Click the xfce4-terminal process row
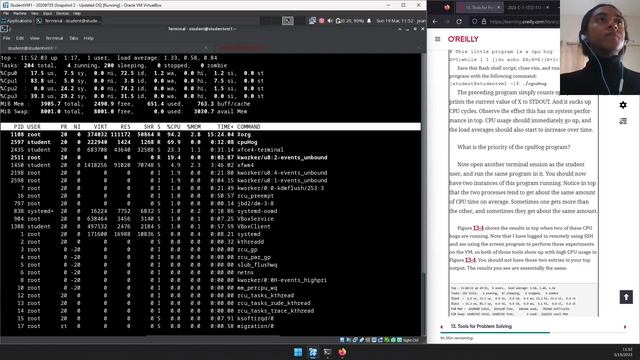640x360 pixels. (x=210, y=150)
